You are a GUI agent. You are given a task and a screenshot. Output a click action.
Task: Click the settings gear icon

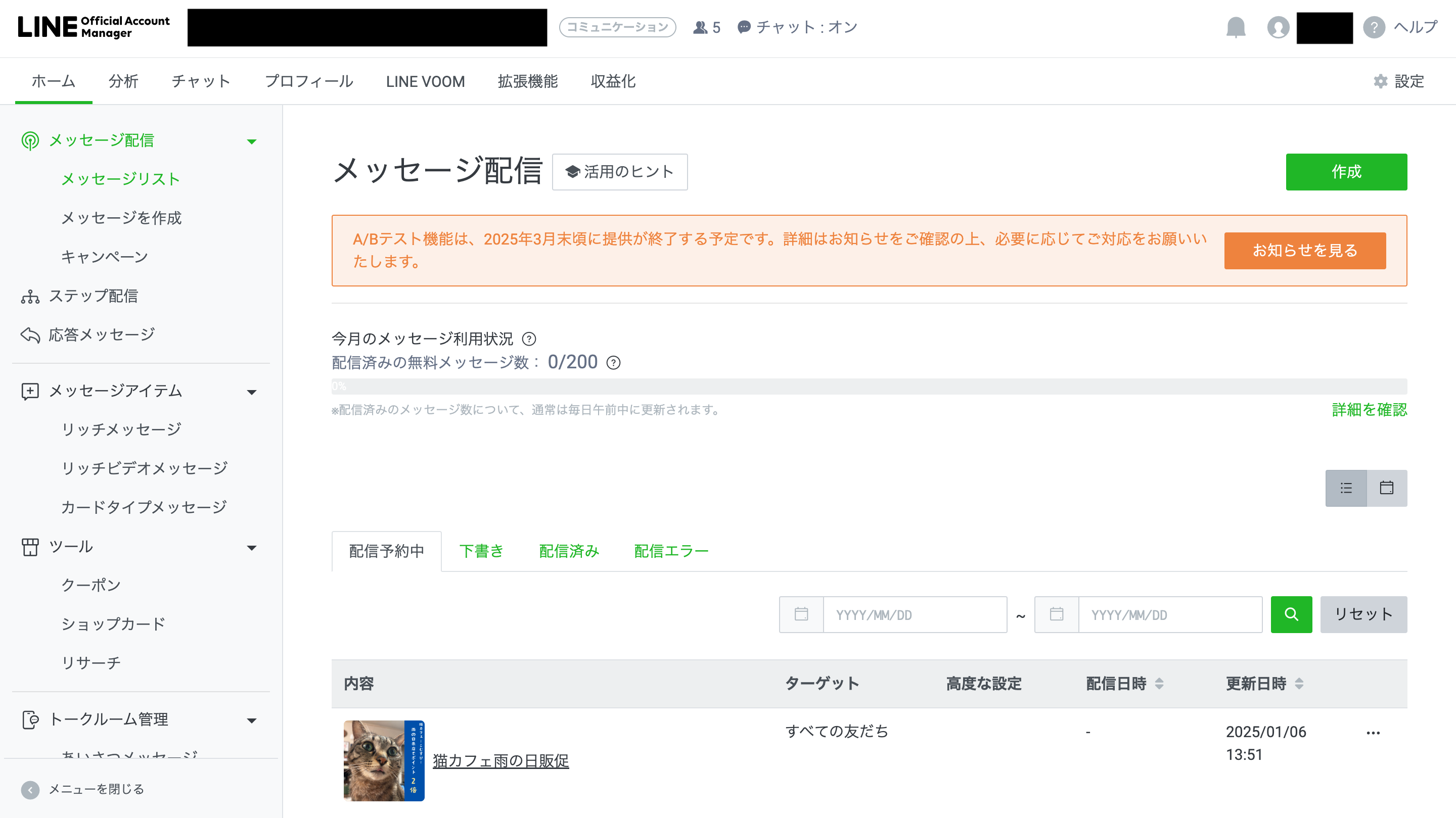tap(1380, 81)
